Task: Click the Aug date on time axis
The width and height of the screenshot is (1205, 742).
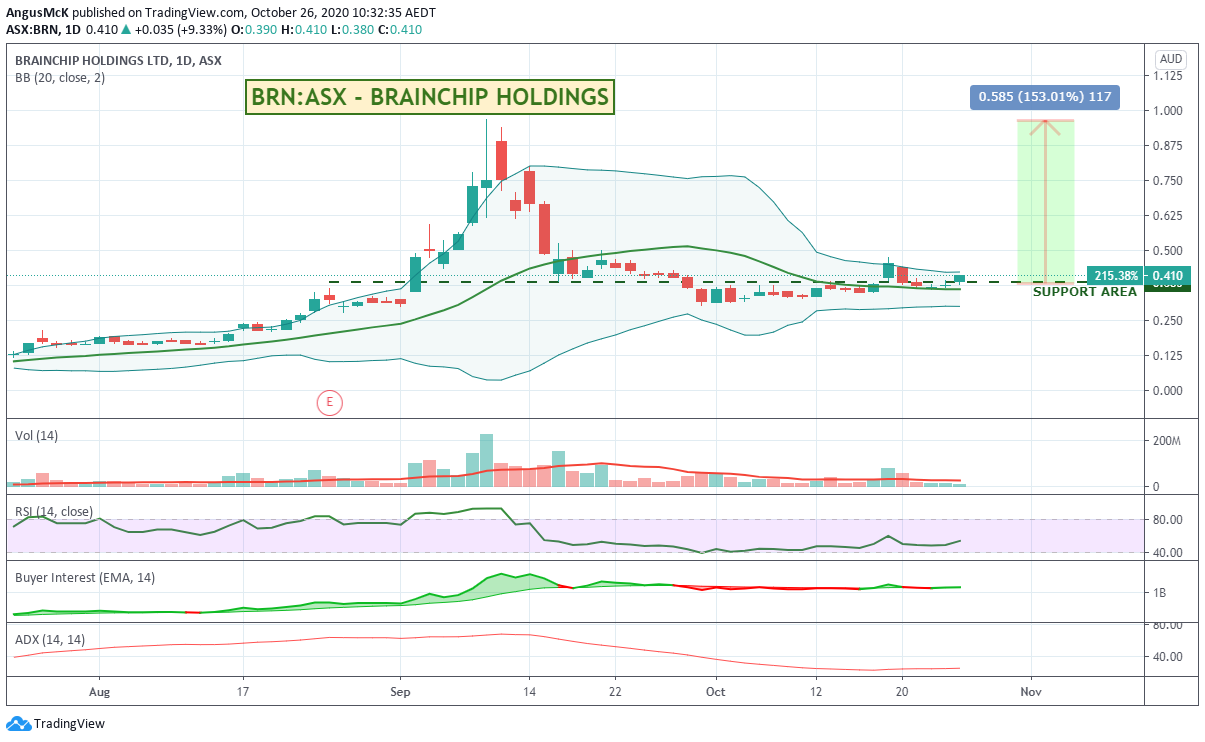Action: click(x=99, y=691)
